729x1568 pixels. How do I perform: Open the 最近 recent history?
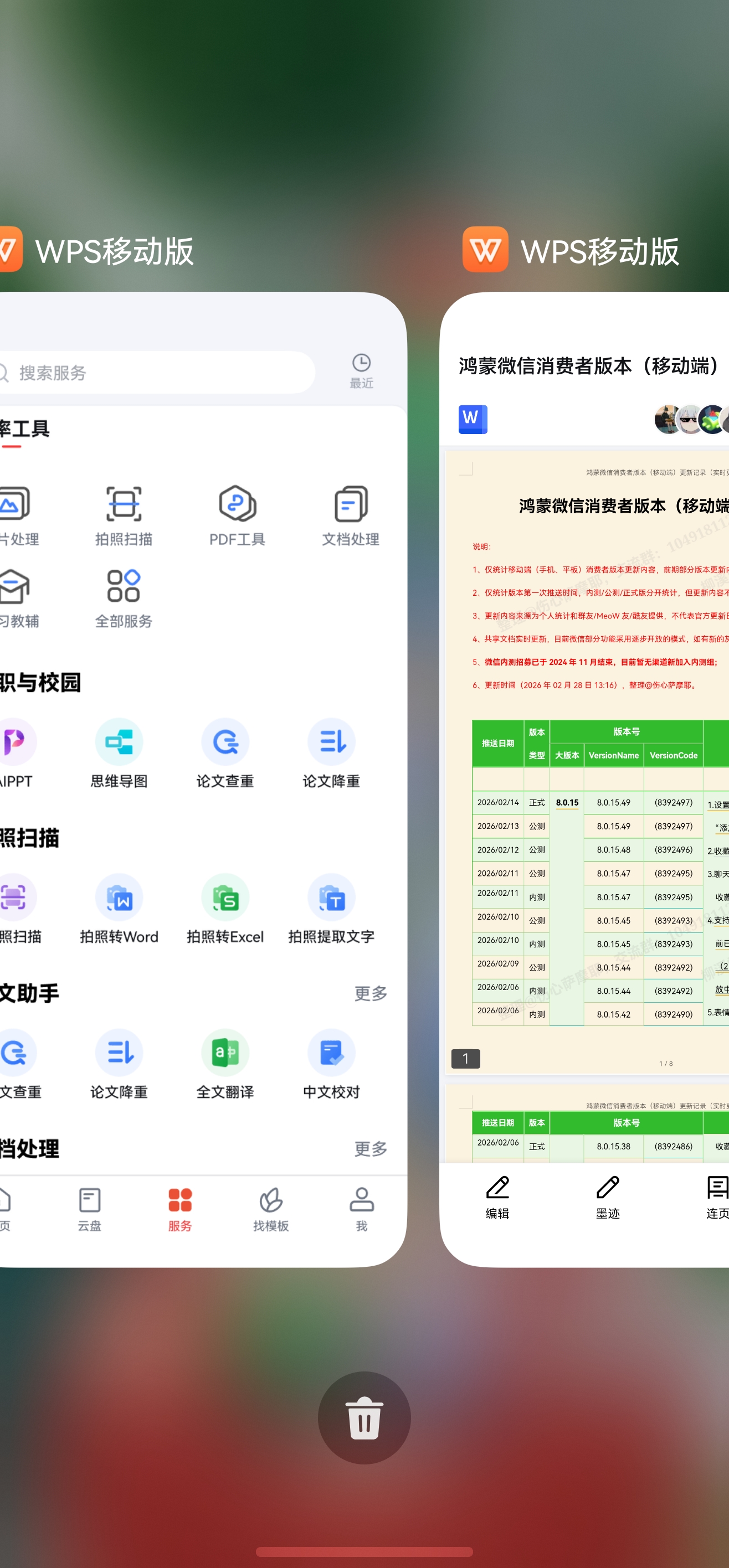[361, 371]
